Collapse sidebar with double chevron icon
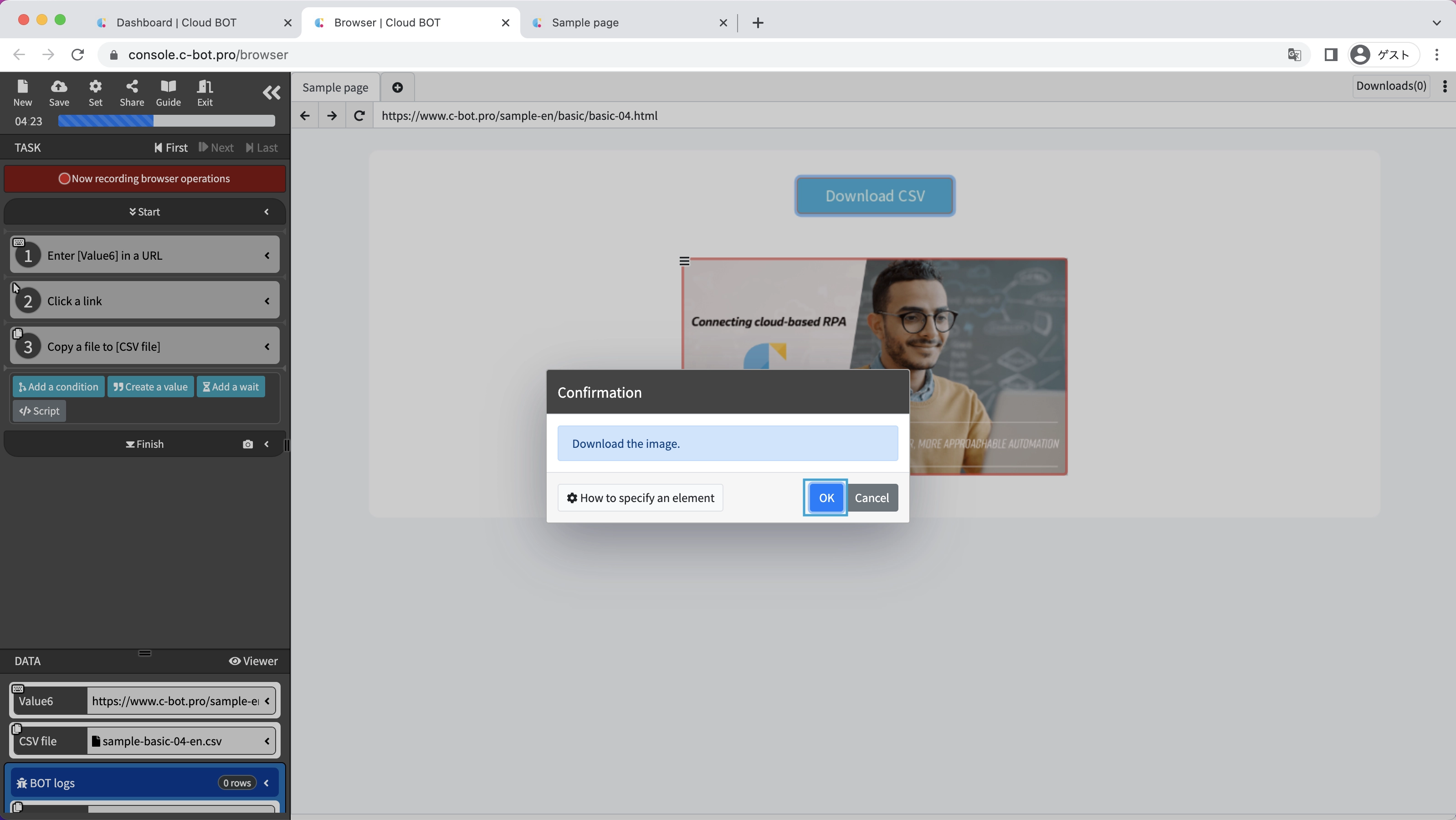 (x=272, y=92)
